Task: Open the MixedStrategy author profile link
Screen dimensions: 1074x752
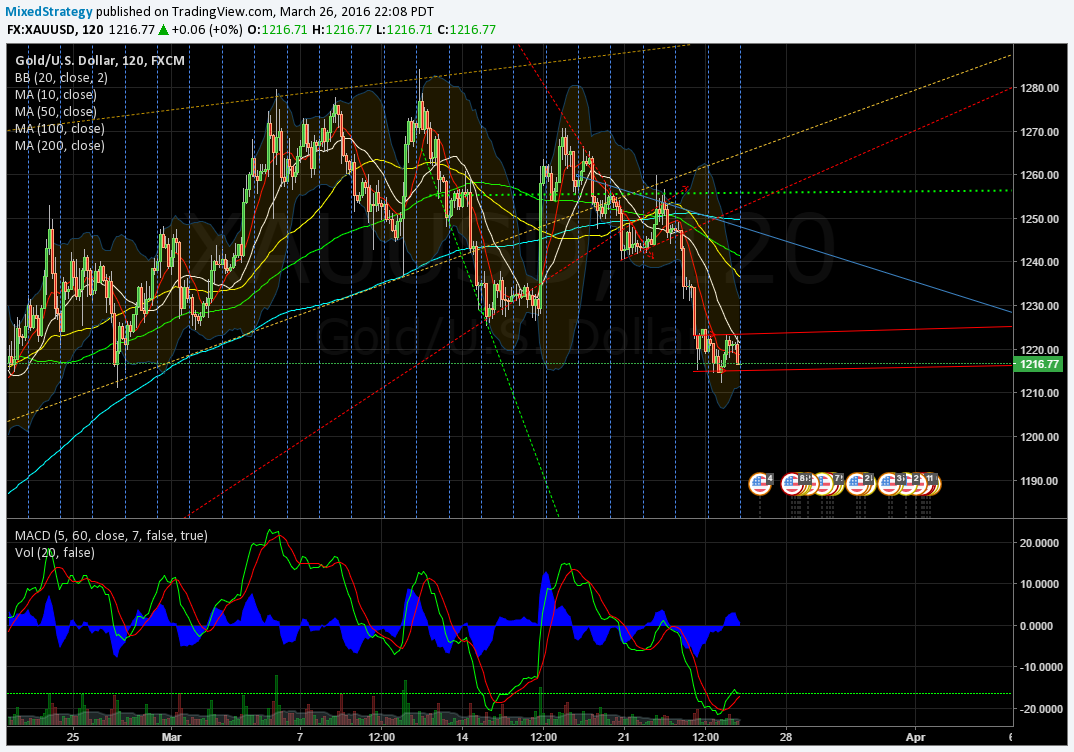Action: tap(49, 12)
